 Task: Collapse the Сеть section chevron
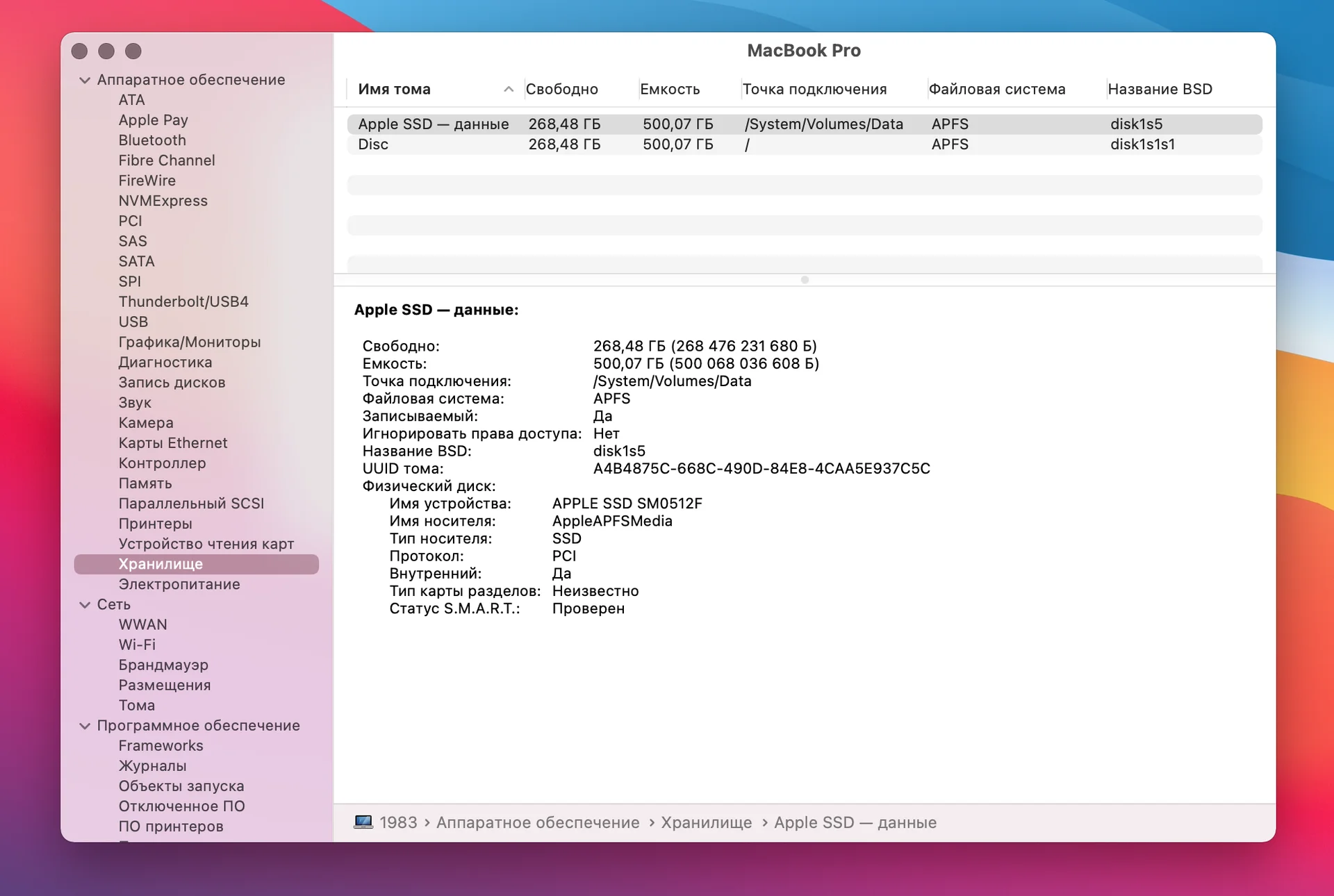click(x=85, y=605)
